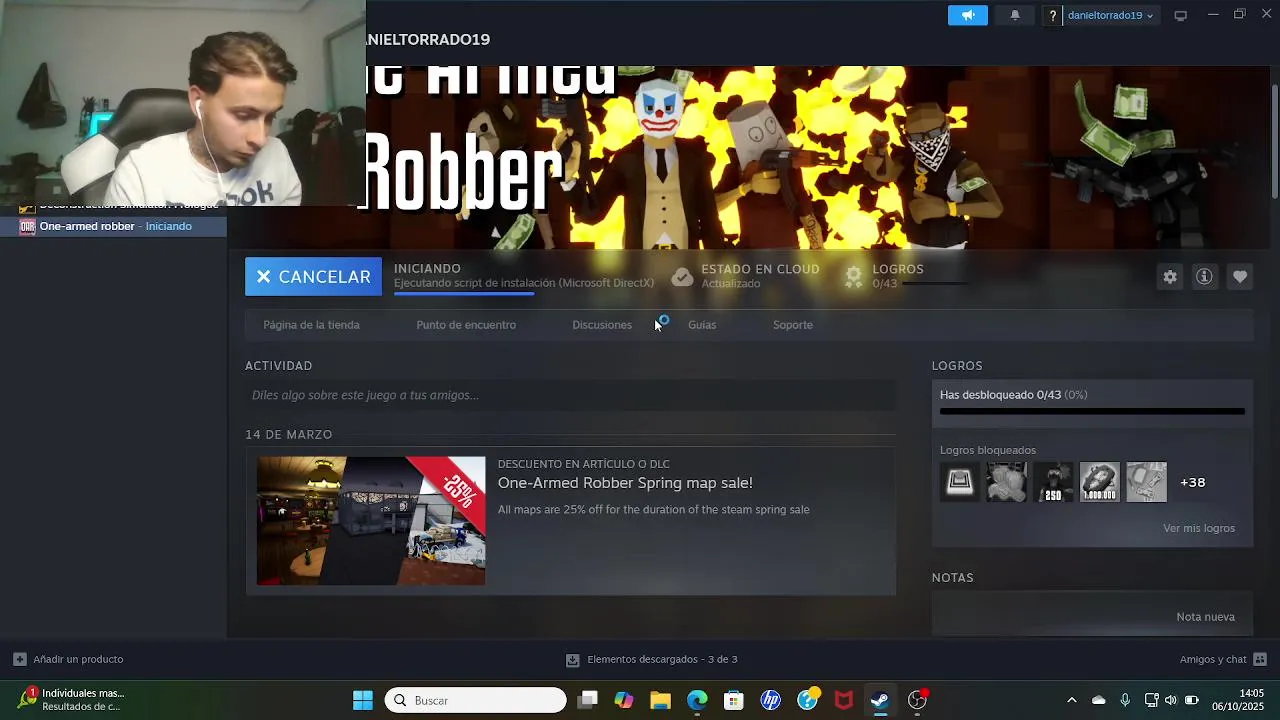
Task: Open McAfee from the taskbar
Action: coord(844,700)
